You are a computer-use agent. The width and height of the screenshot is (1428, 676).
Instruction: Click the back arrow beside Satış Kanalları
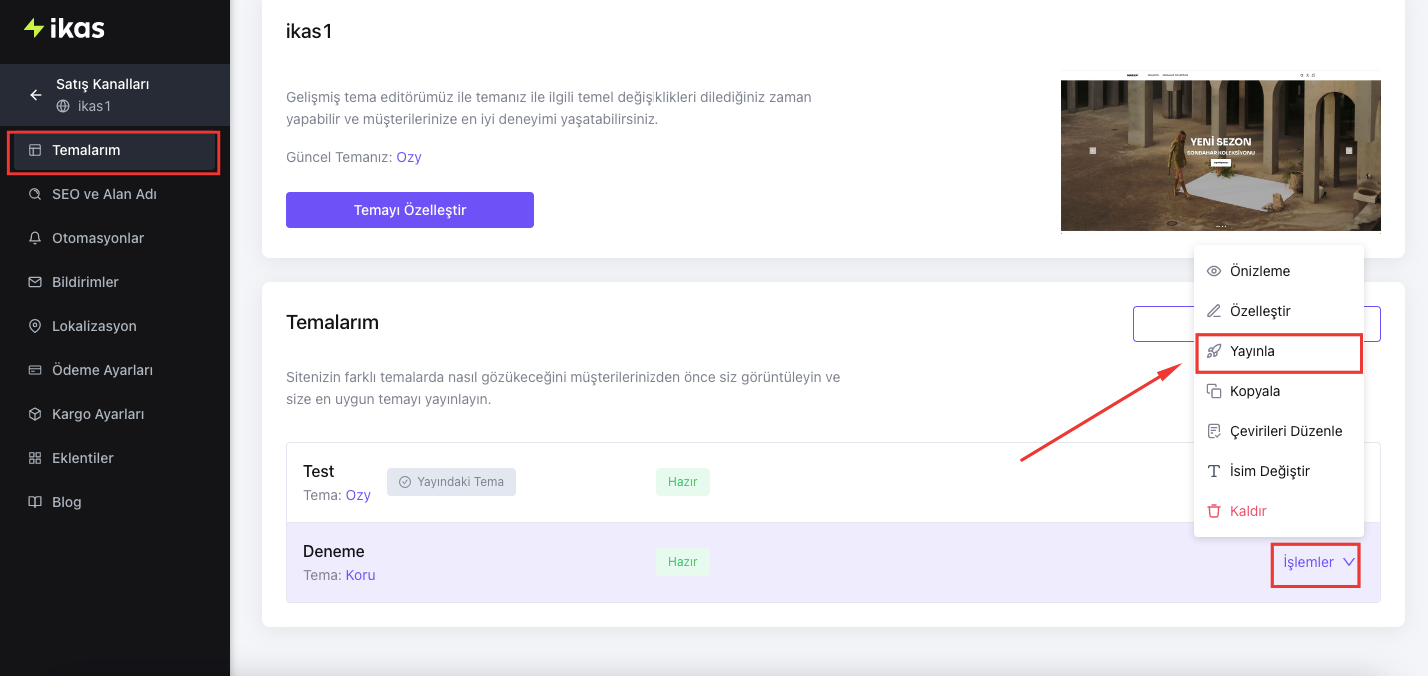pyautogui.click(x=36, y=95)
